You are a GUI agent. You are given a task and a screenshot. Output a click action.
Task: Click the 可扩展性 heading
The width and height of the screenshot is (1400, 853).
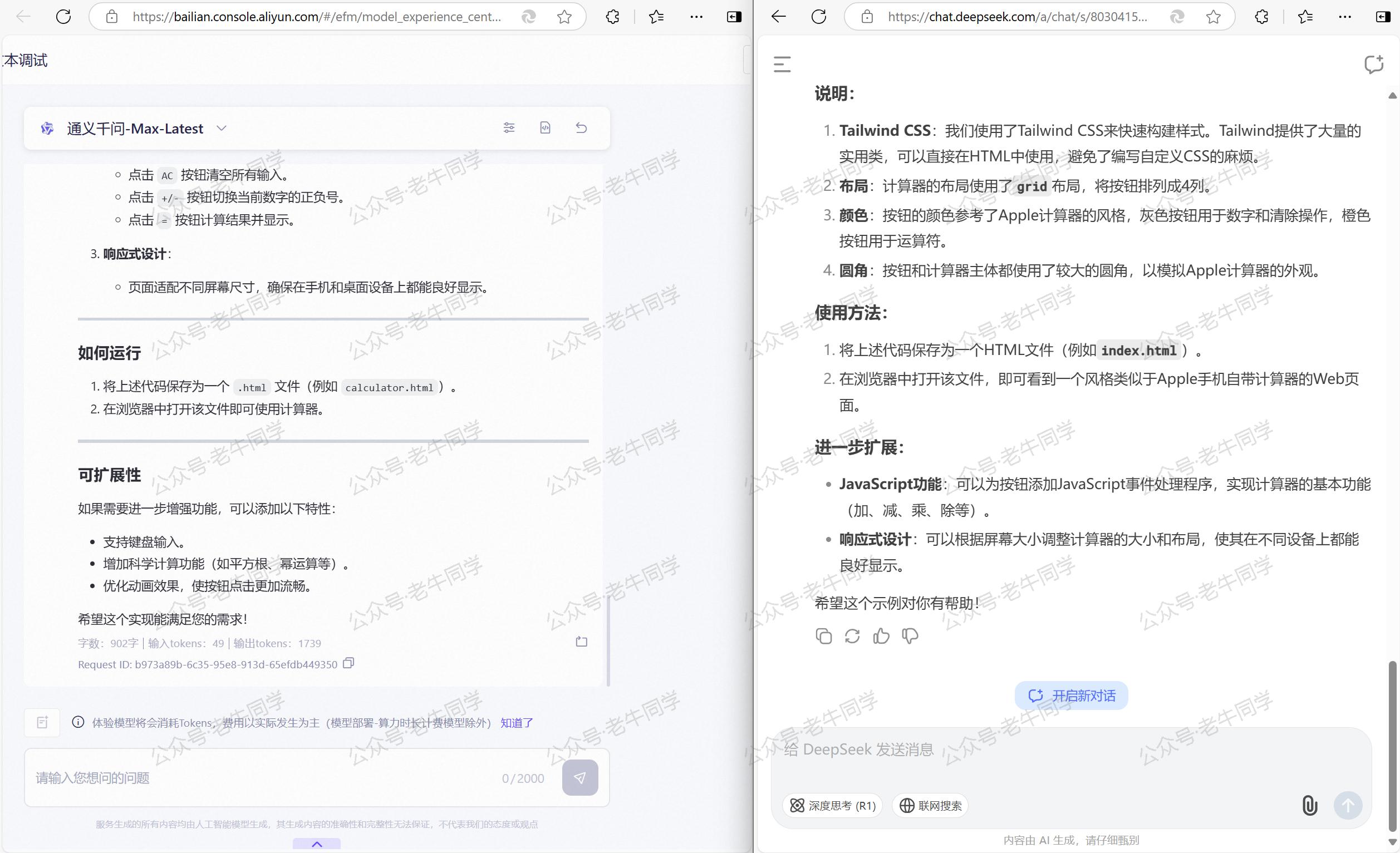coord(109,475)
